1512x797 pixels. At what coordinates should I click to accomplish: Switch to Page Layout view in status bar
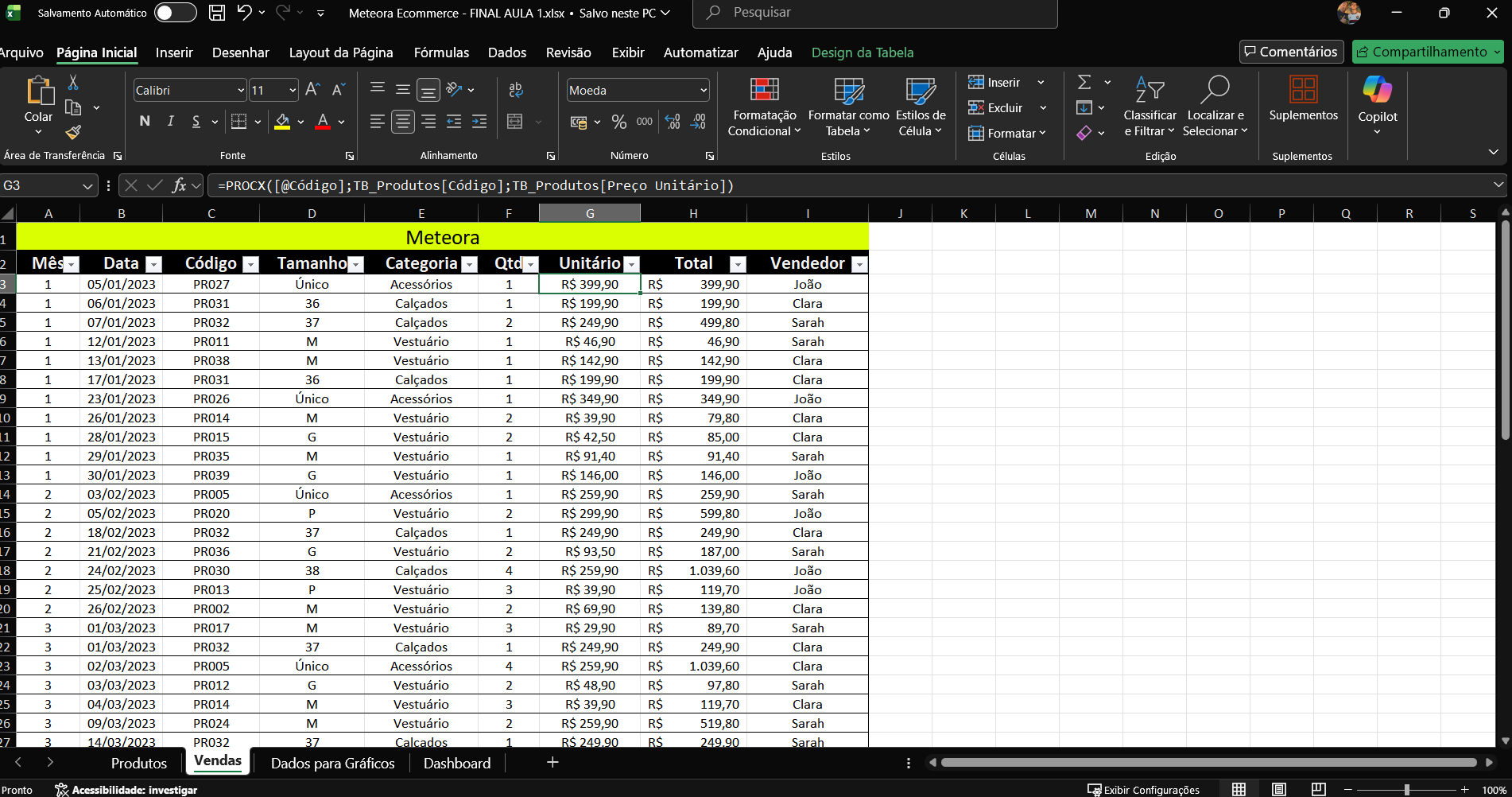click(x=1279, y=789)
